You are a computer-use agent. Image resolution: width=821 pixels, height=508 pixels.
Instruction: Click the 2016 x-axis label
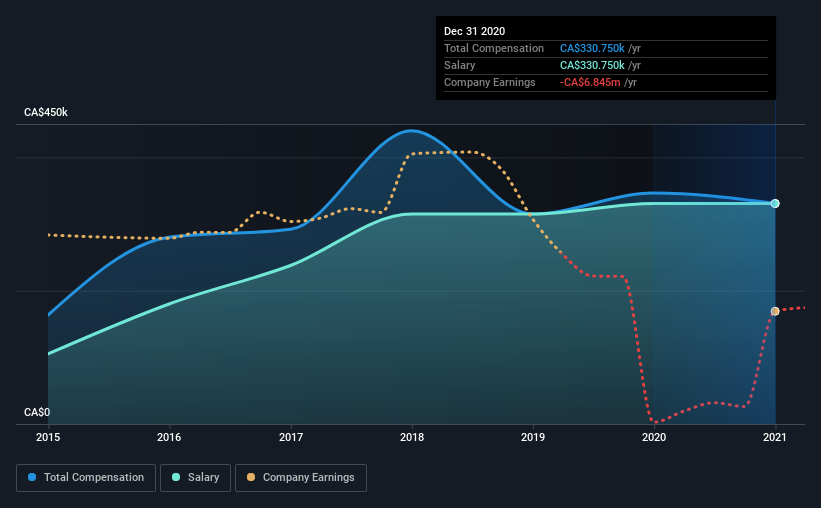169,437
